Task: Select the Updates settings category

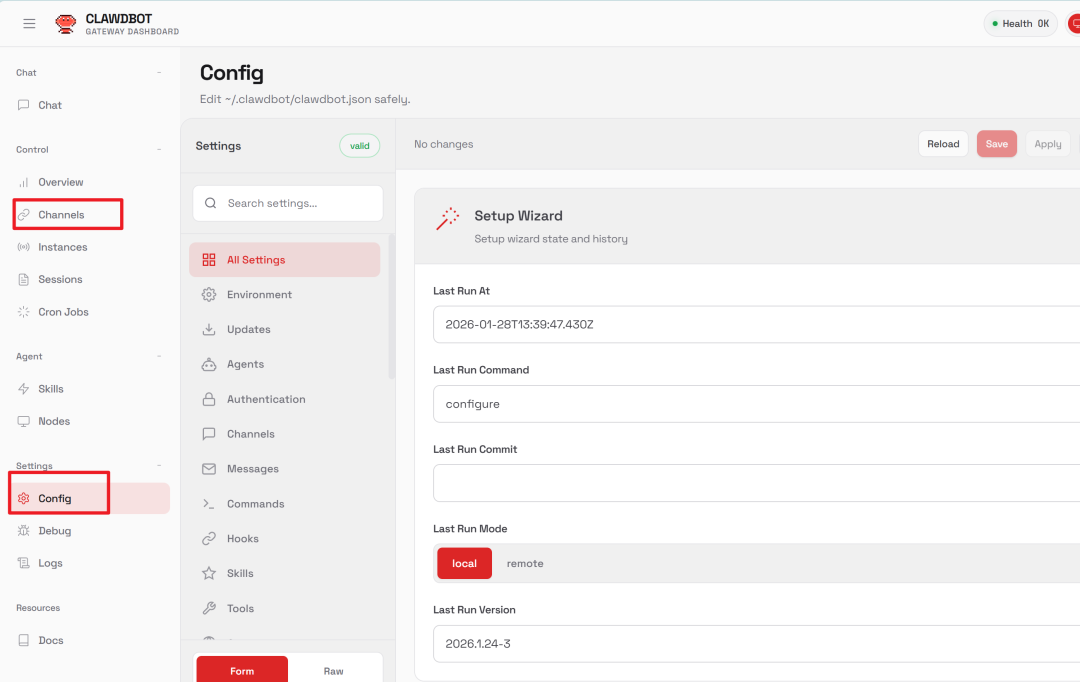Action: [284, 329]
